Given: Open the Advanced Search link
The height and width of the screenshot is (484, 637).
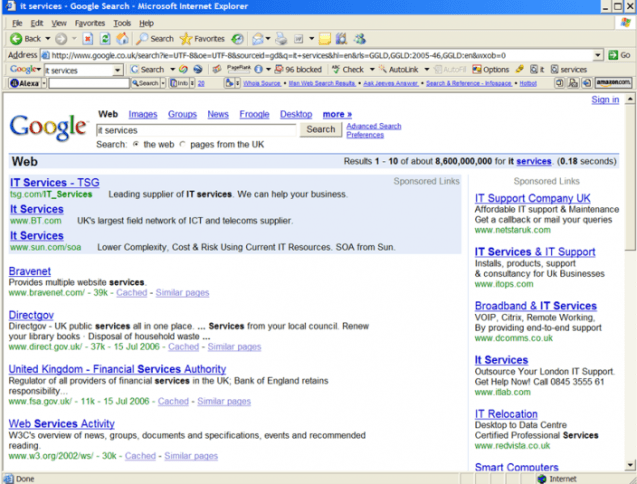Looking at the screenshot, I should coord(374,126).
